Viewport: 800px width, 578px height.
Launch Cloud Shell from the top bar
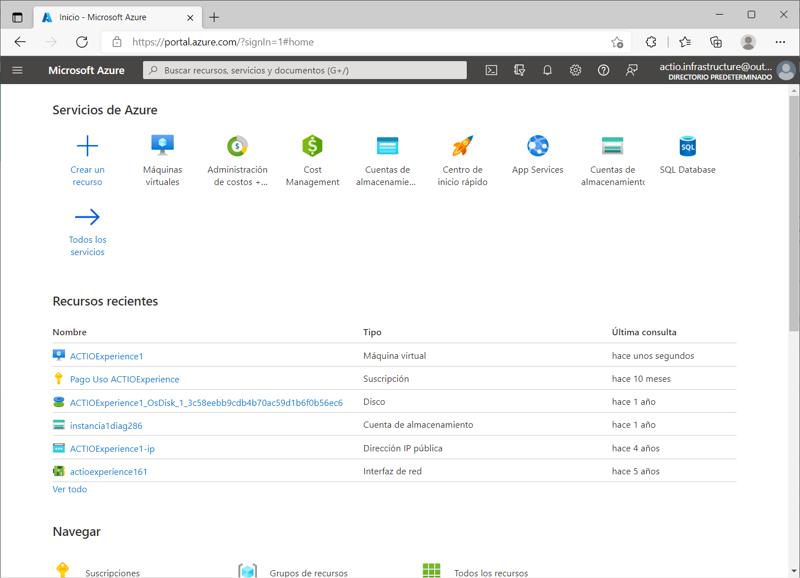[x=491, y=70]
